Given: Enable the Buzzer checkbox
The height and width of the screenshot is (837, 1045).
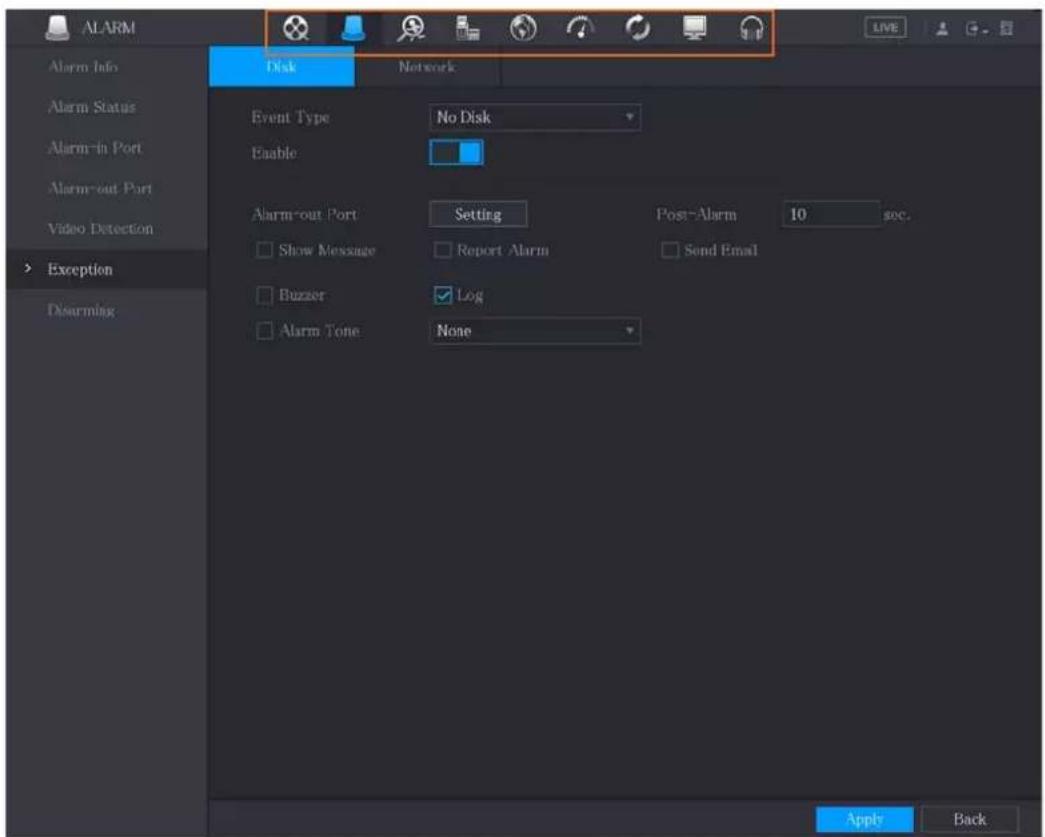Looking at the screenshot, I should coord(265,295).
